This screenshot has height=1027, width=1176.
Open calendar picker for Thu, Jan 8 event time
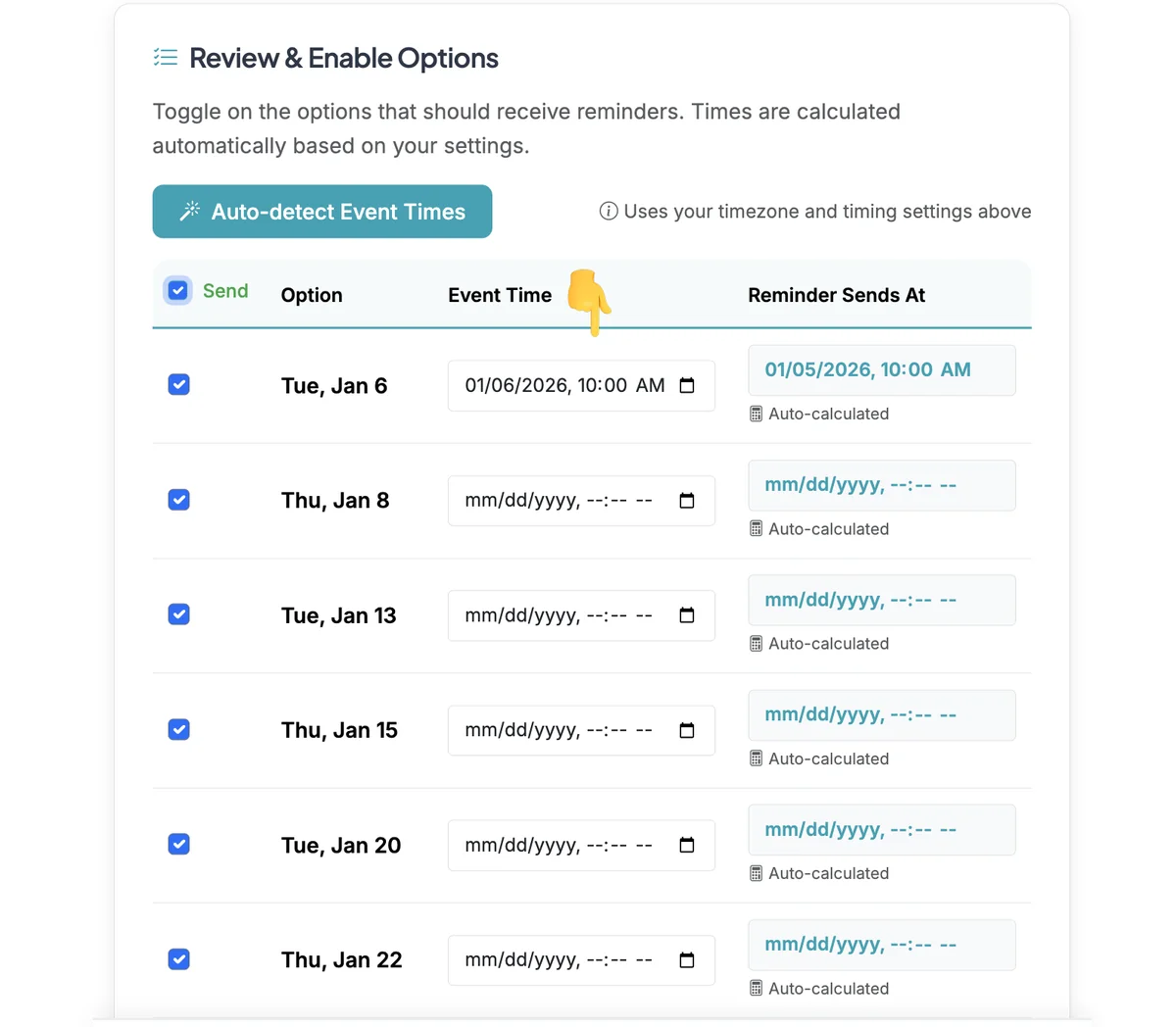tap(687, 501)
